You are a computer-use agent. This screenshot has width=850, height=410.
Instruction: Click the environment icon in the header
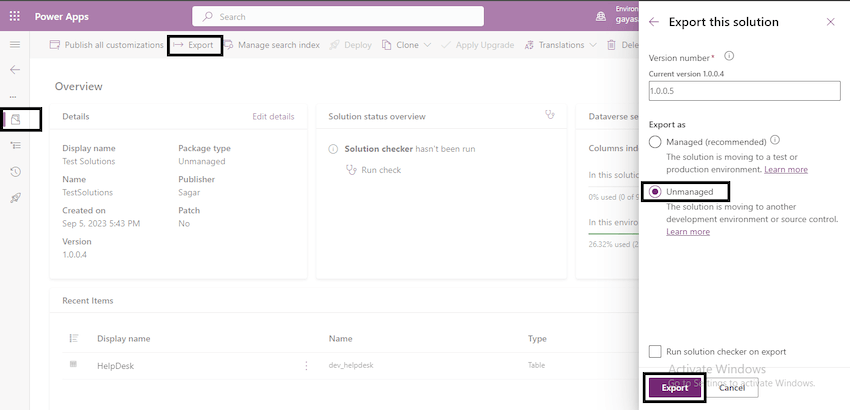point(601,17)
